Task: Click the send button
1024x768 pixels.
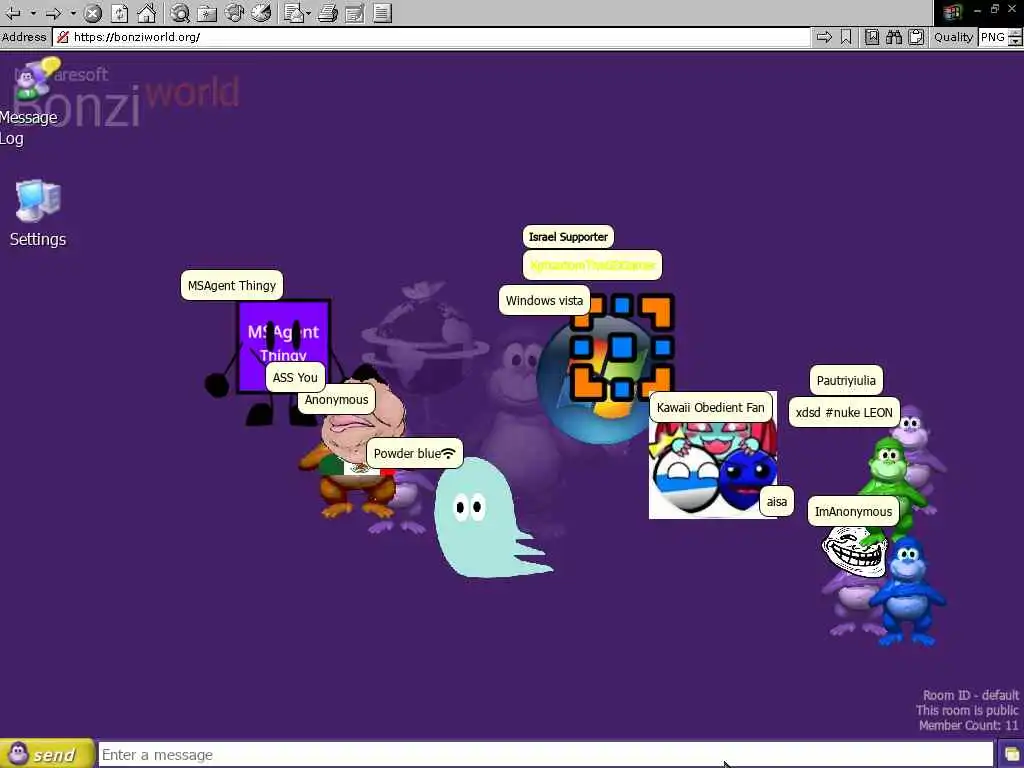Action: click(x=47, y=754)
